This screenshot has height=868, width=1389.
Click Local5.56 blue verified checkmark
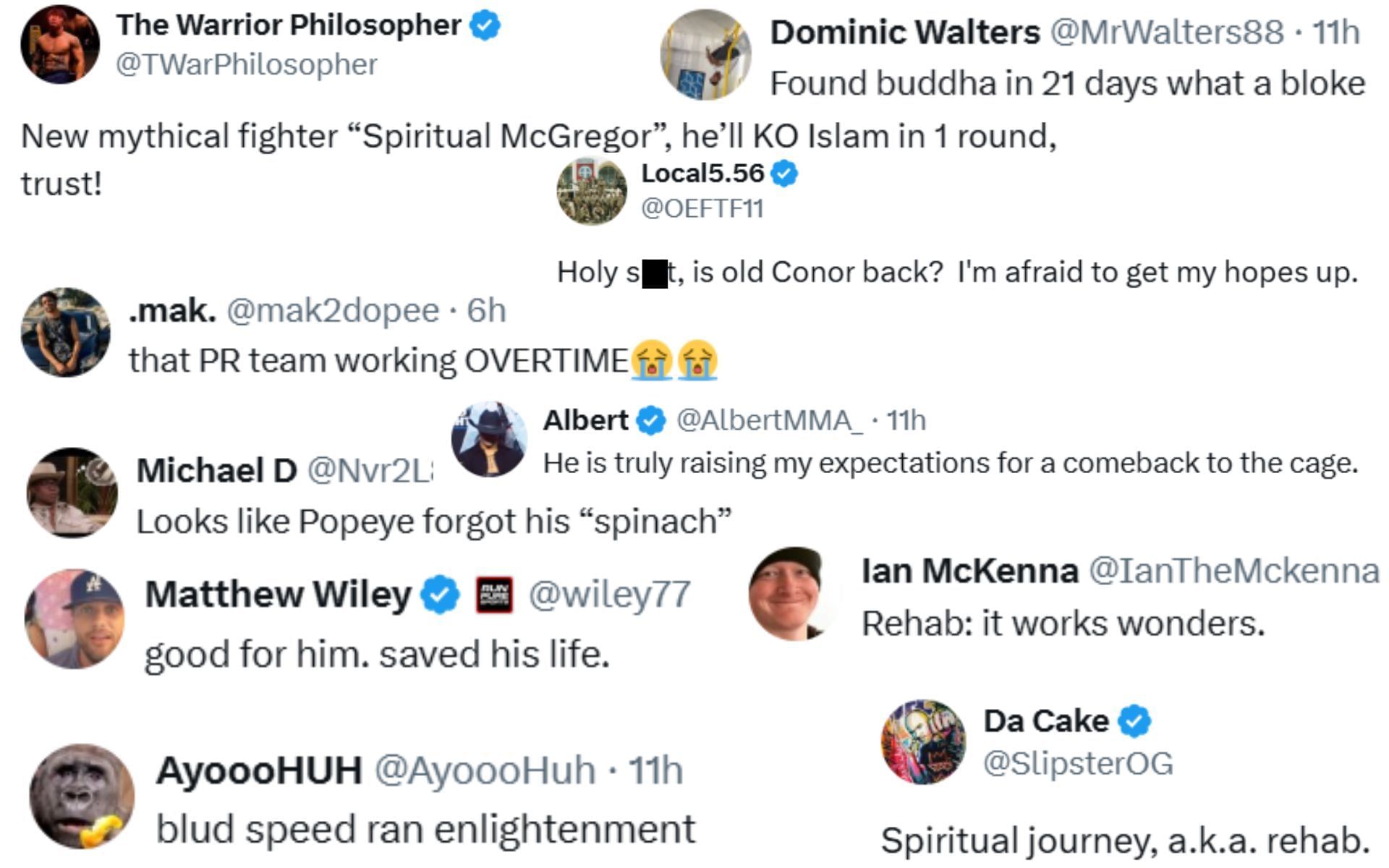click(x=784, y=174)
